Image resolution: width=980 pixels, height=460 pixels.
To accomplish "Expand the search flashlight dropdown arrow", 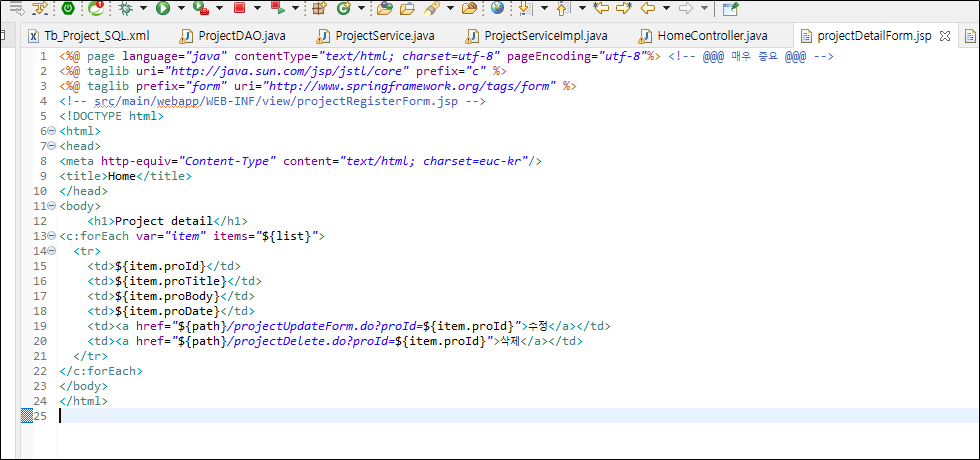I will point(449,8).
